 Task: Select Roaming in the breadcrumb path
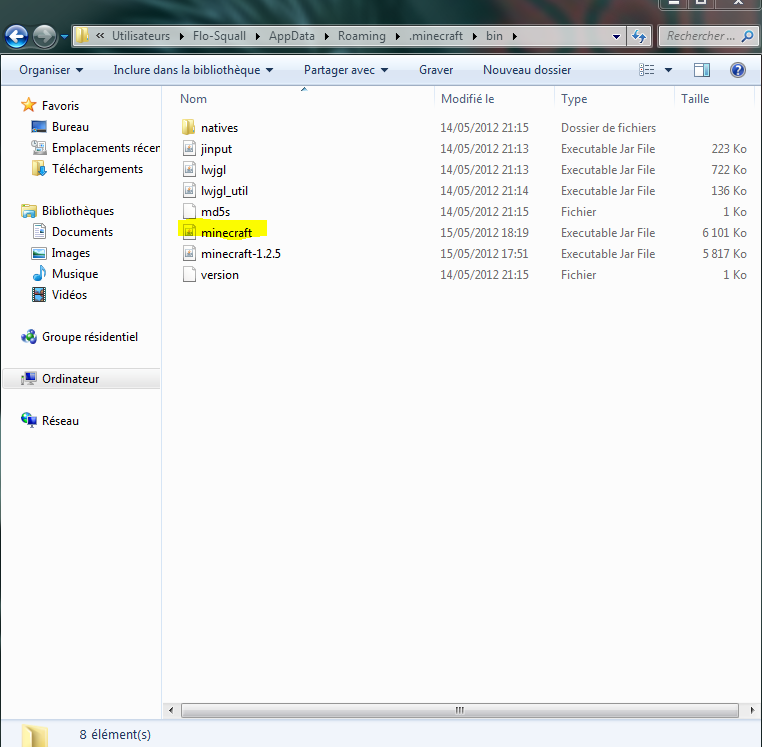[x=362, y=36]
